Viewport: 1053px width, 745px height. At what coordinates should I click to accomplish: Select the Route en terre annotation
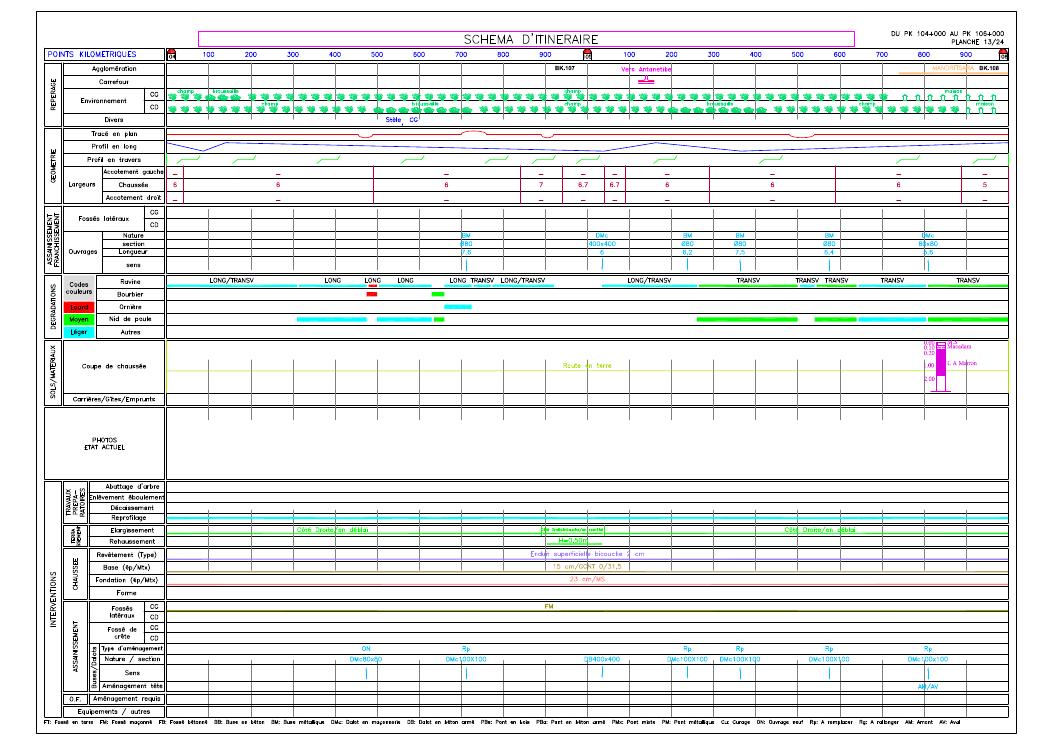pyautogui.click(x=587, y=366)
